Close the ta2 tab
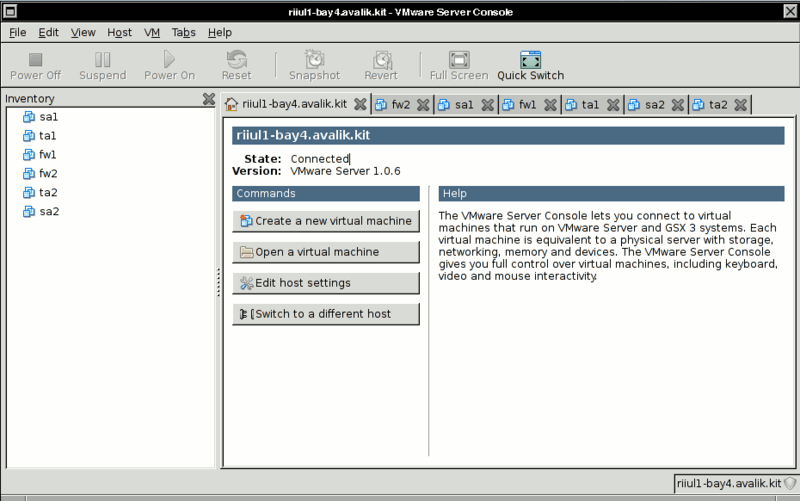 click(x=741, y=105)
